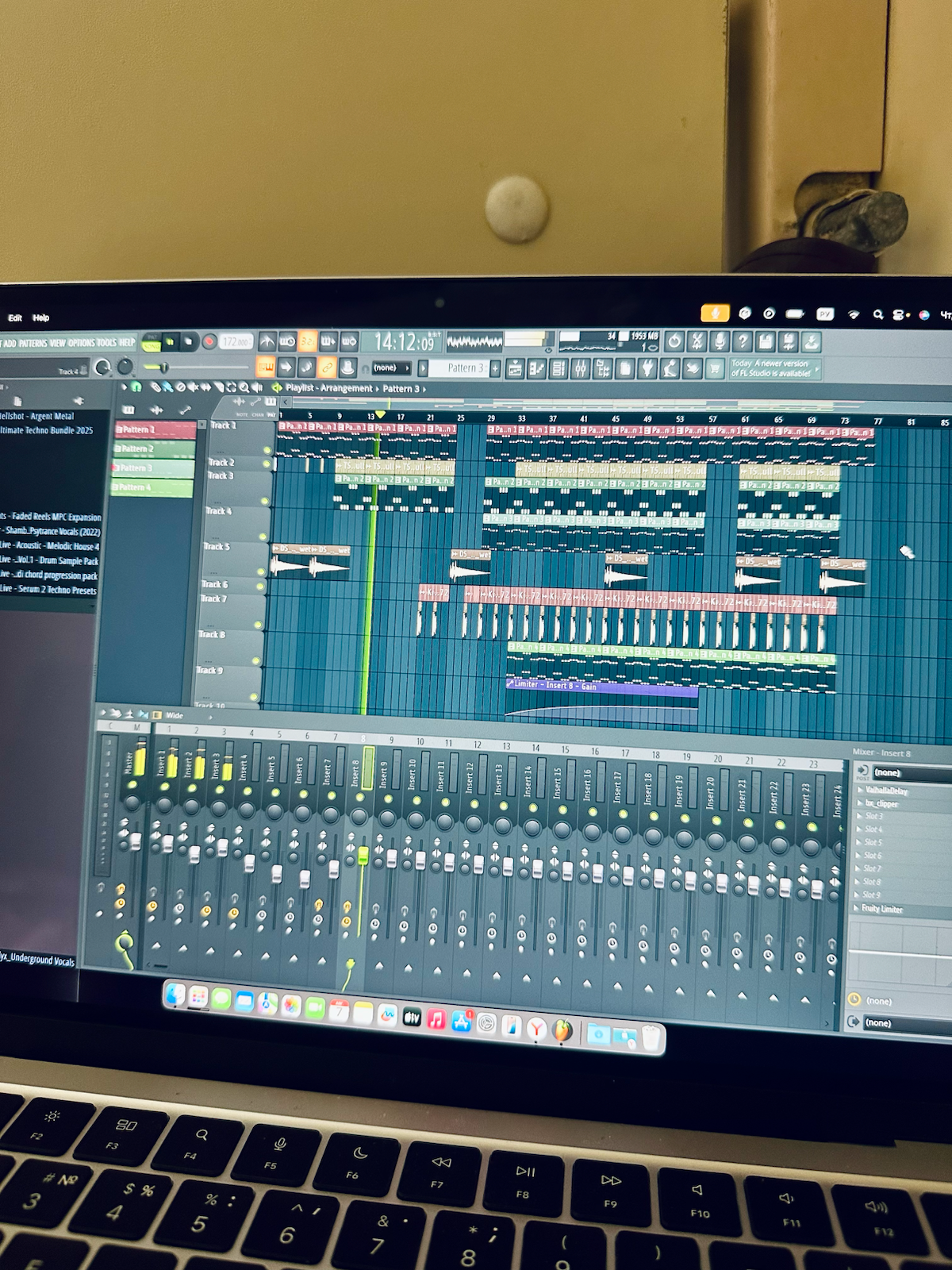Open mixer output (none) dropdown at bottom
Viewport: 952px width, 1270px height.
coord(908,1022)
